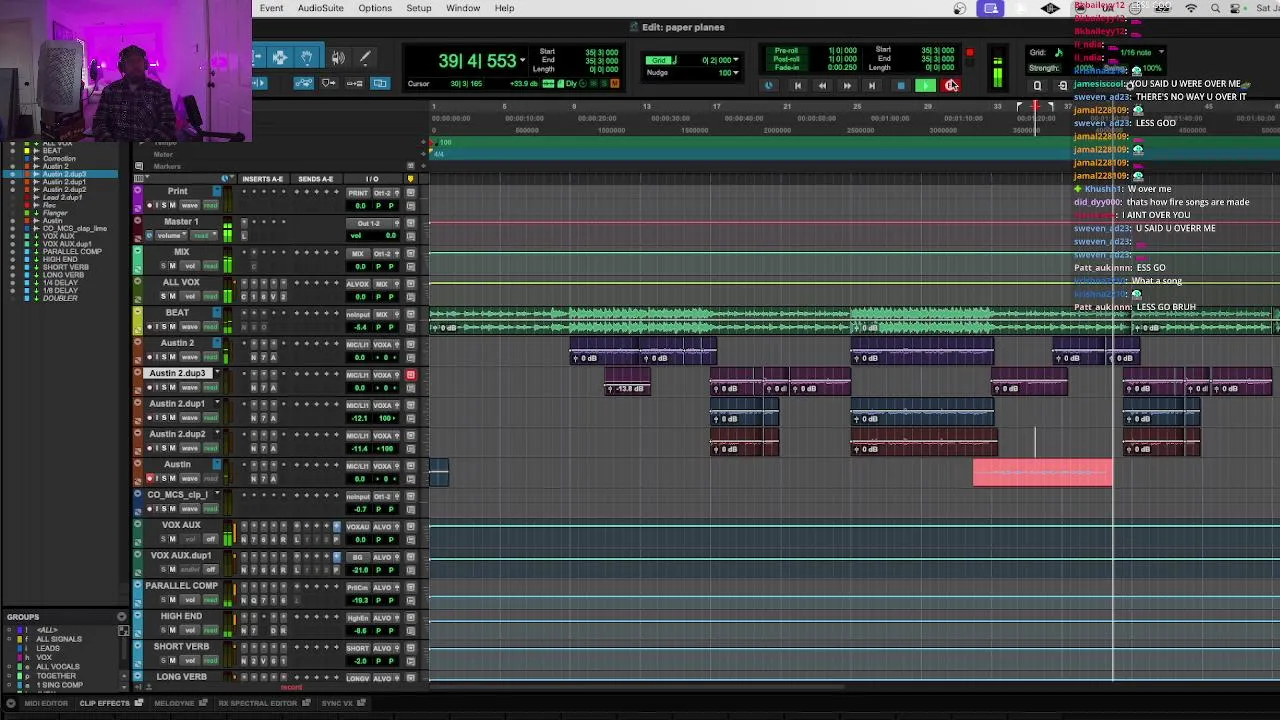Open the Setup menu

419,8
